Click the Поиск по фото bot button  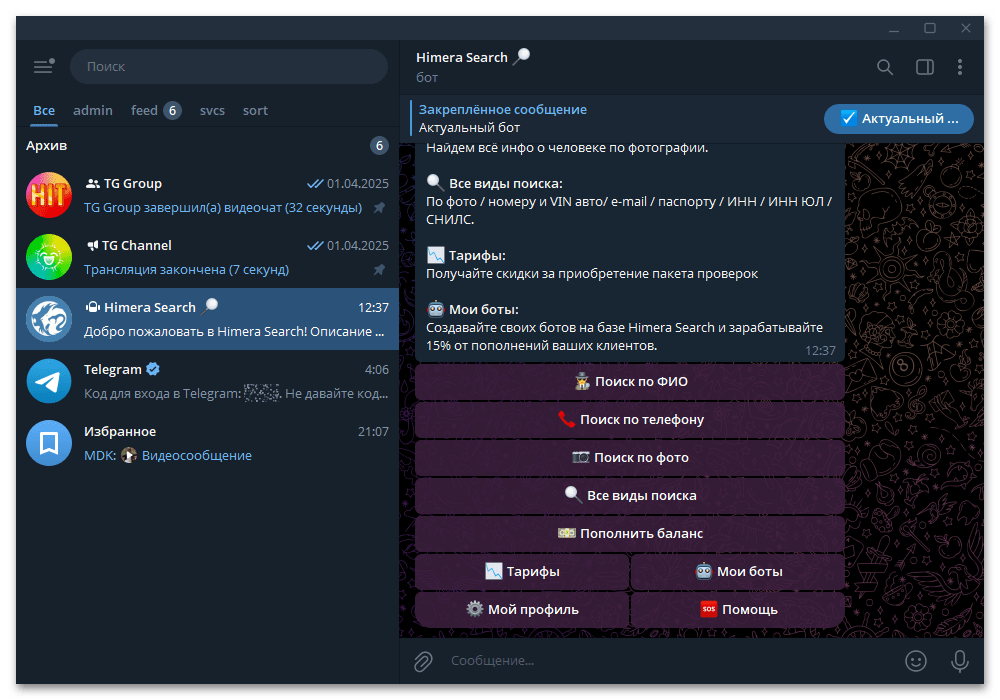pos(629,458)
